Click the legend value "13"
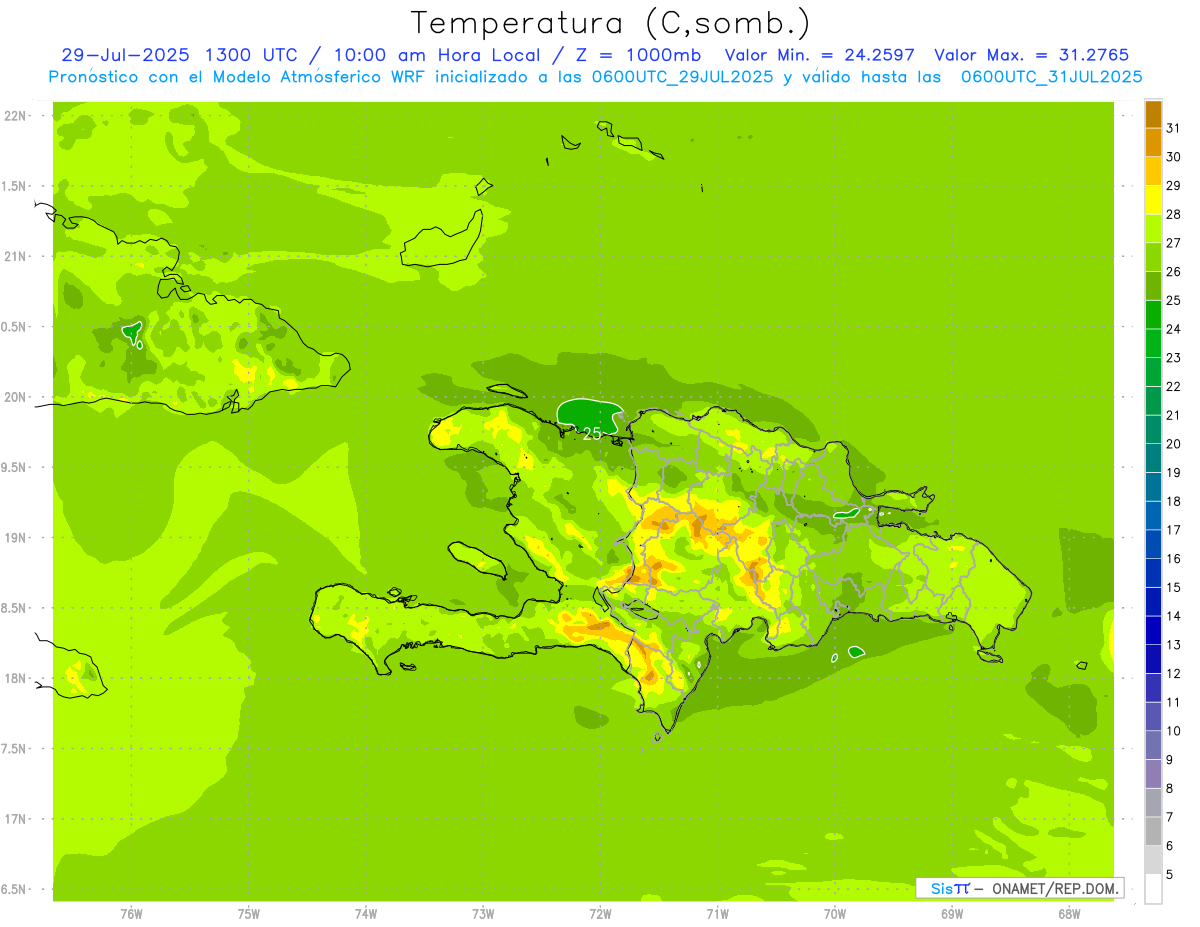The height and width of the screenshot is (927, 1200). (x=1174, y=644)
